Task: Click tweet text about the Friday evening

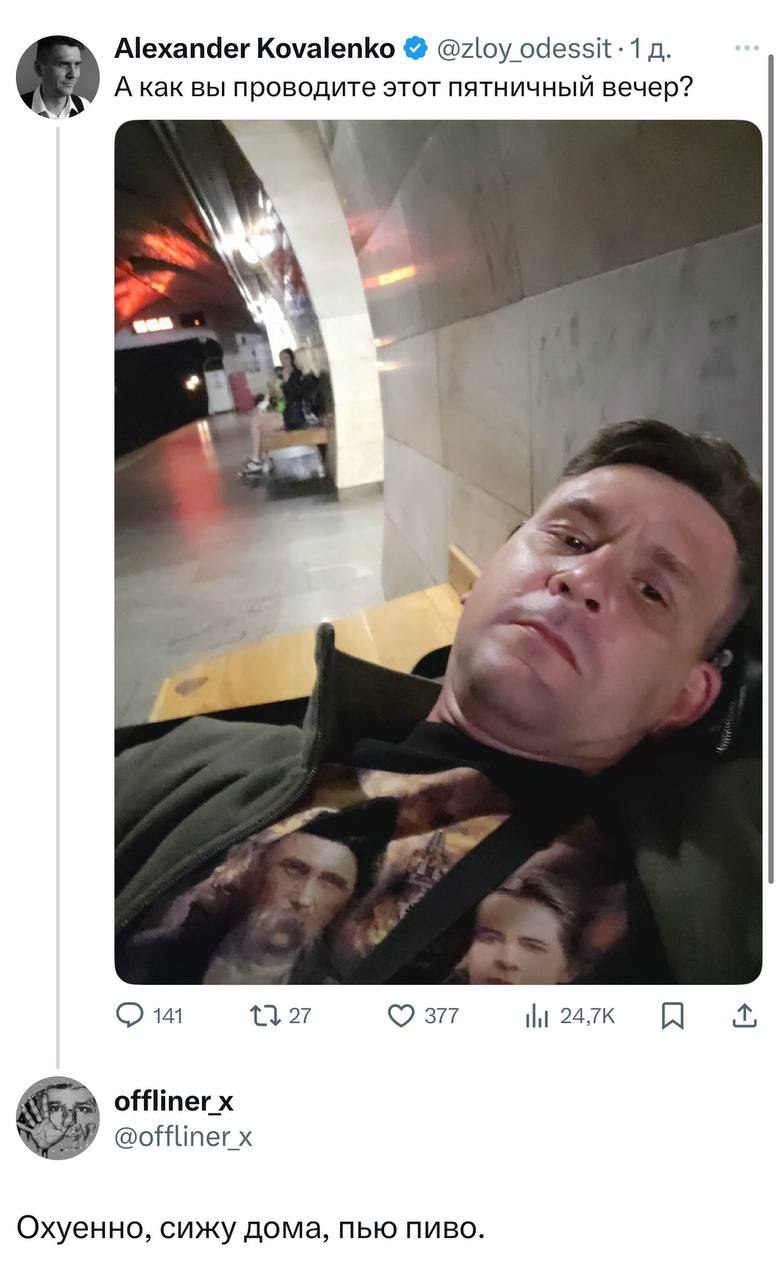Action: 405,87
